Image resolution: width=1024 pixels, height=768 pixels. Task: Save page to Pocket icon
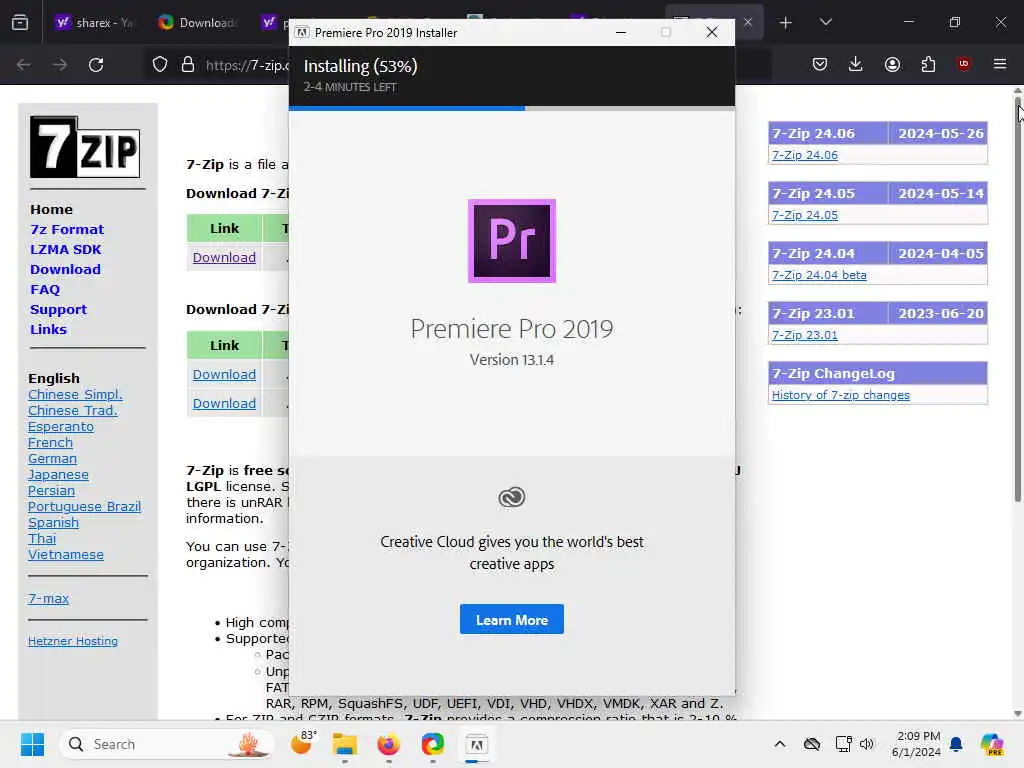pyautogui.click(x=820, y=64)
